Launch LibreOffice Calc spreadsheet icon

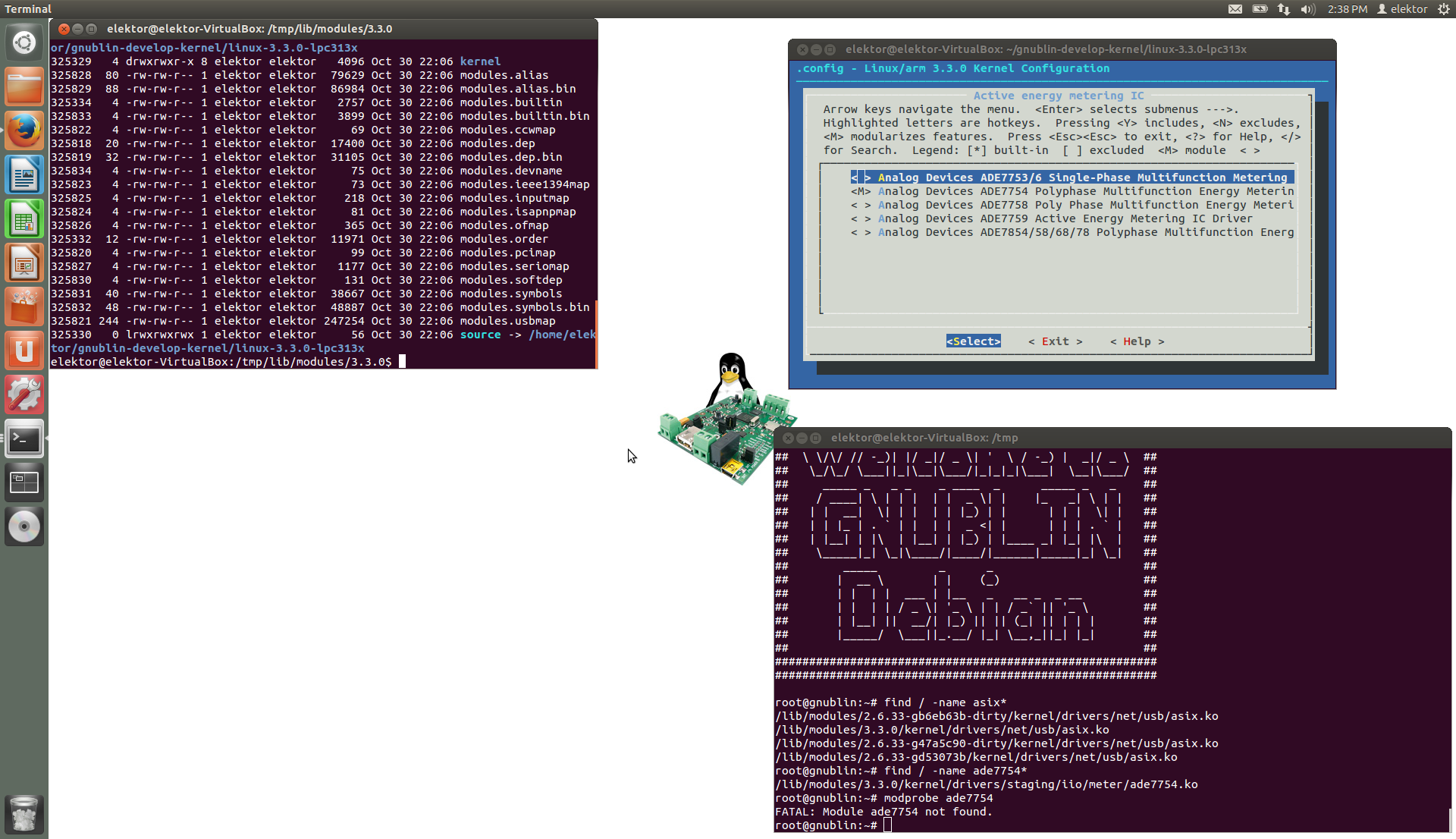[x=24, y=219]
